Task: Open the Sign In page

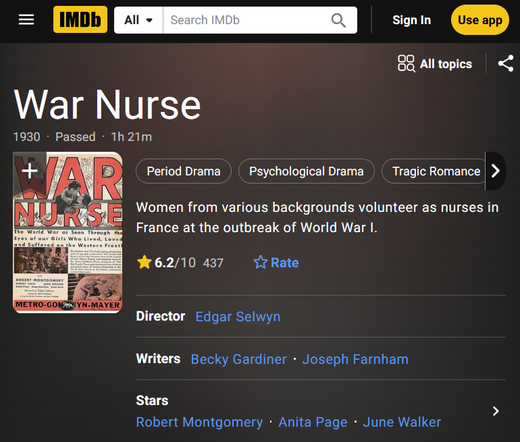Action: click(412, 20)
